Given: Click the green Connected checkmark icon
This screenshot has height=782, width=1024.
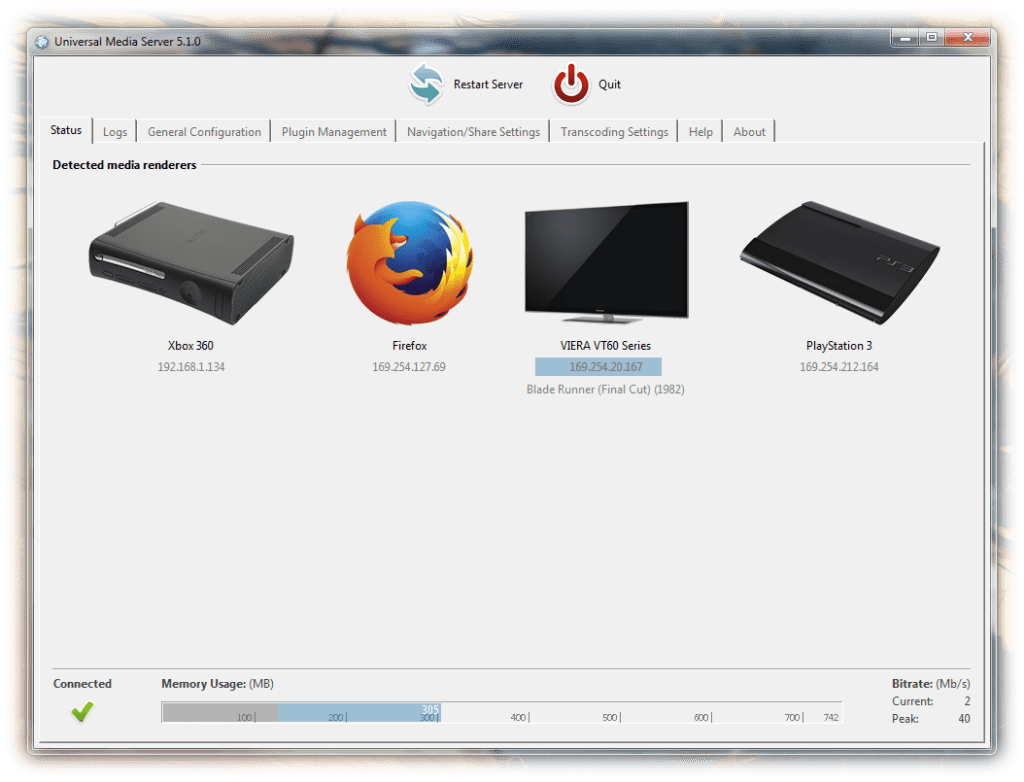Looking at the screenshot, I should pyautogui.click(x=82, y=712).
